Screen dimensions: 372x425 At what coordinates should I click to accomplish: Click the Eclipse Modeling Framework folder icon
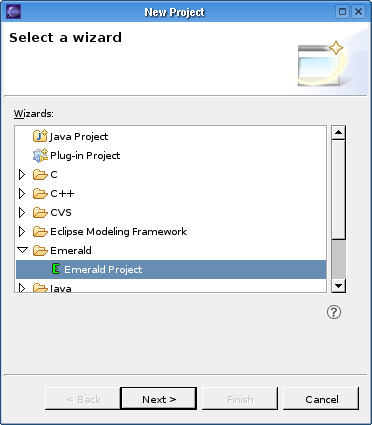coord(40,231)
